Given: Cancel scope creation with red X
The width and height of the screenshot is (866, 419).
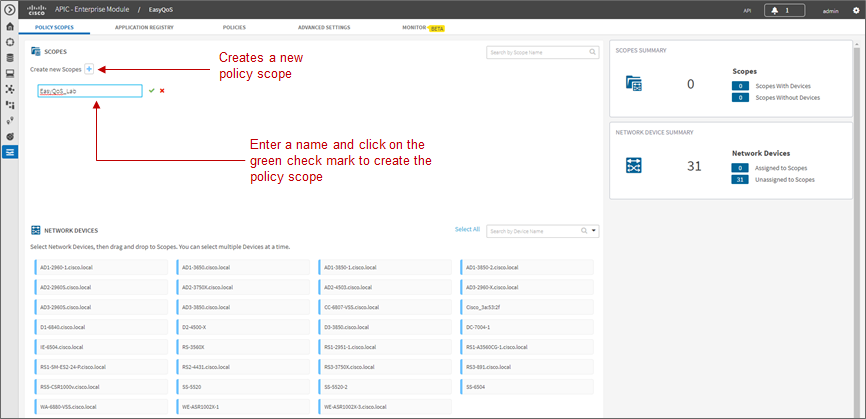Looking at the screenshot, I should coord(162,91).
